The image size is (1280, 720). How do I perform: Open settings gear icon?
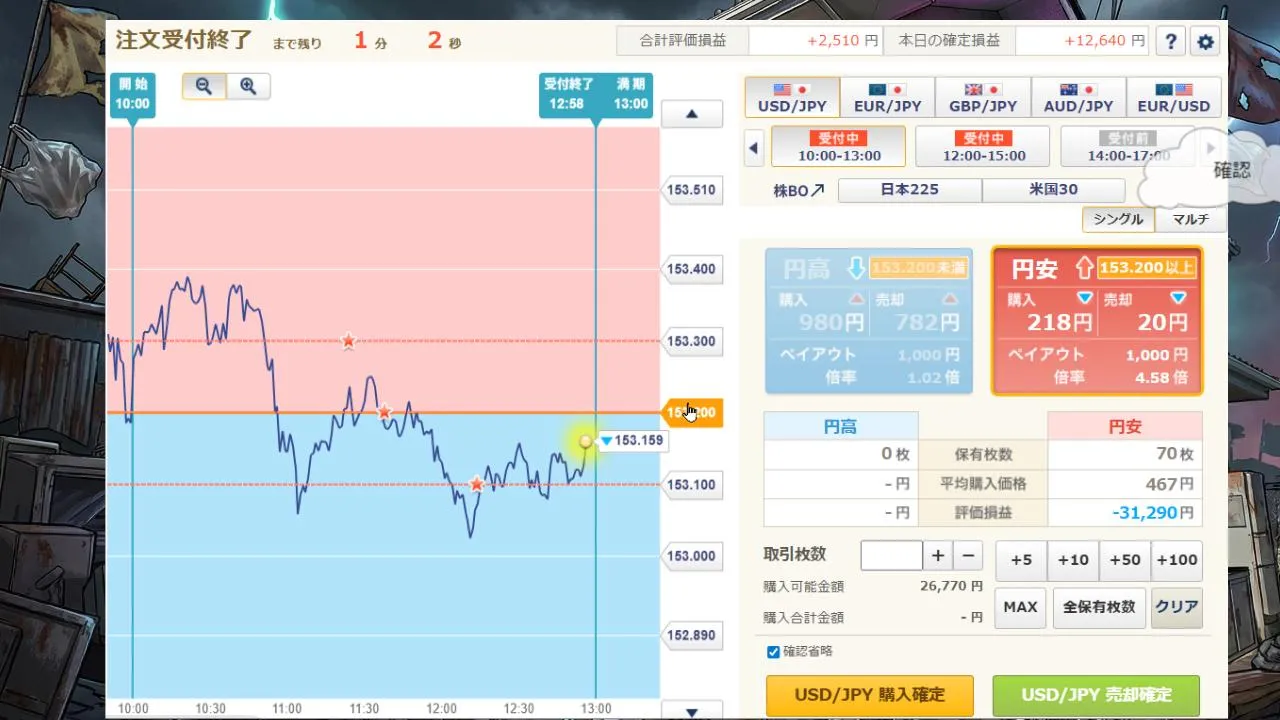(1205, 41)
